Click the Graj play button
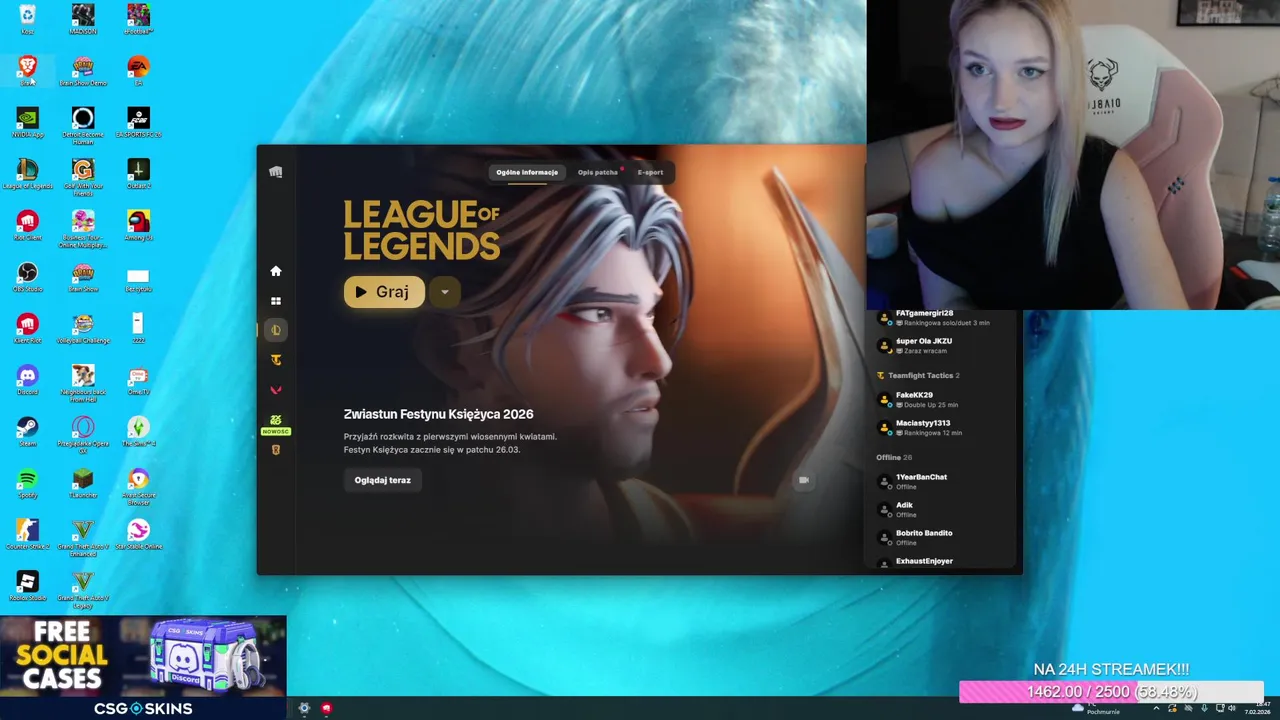 384,292
